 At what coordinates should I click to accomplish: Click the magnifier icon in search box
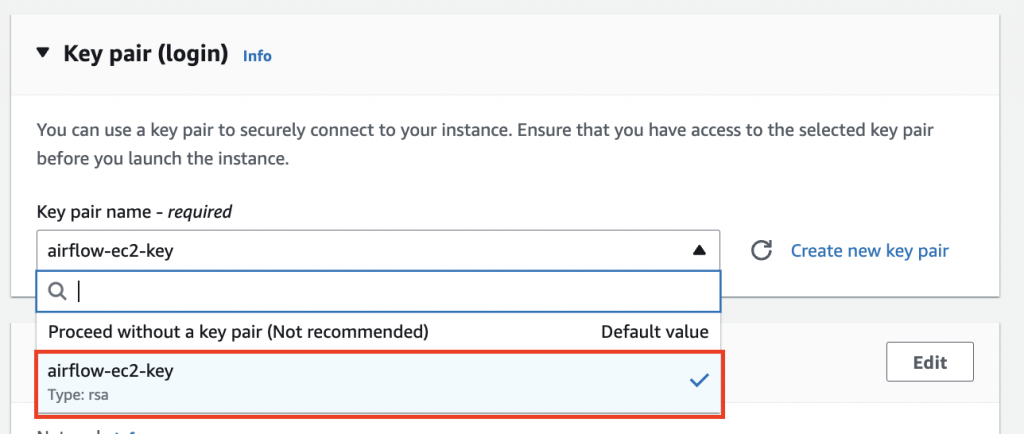click(x=57, y=291)
